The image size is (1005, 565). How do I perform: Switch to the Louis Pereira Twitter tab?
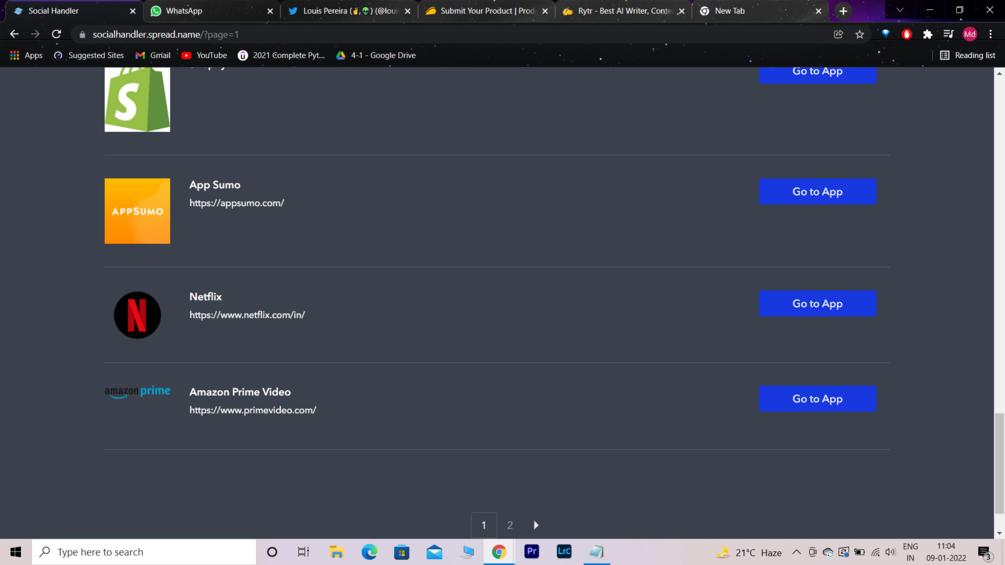(x=349, y=11)
